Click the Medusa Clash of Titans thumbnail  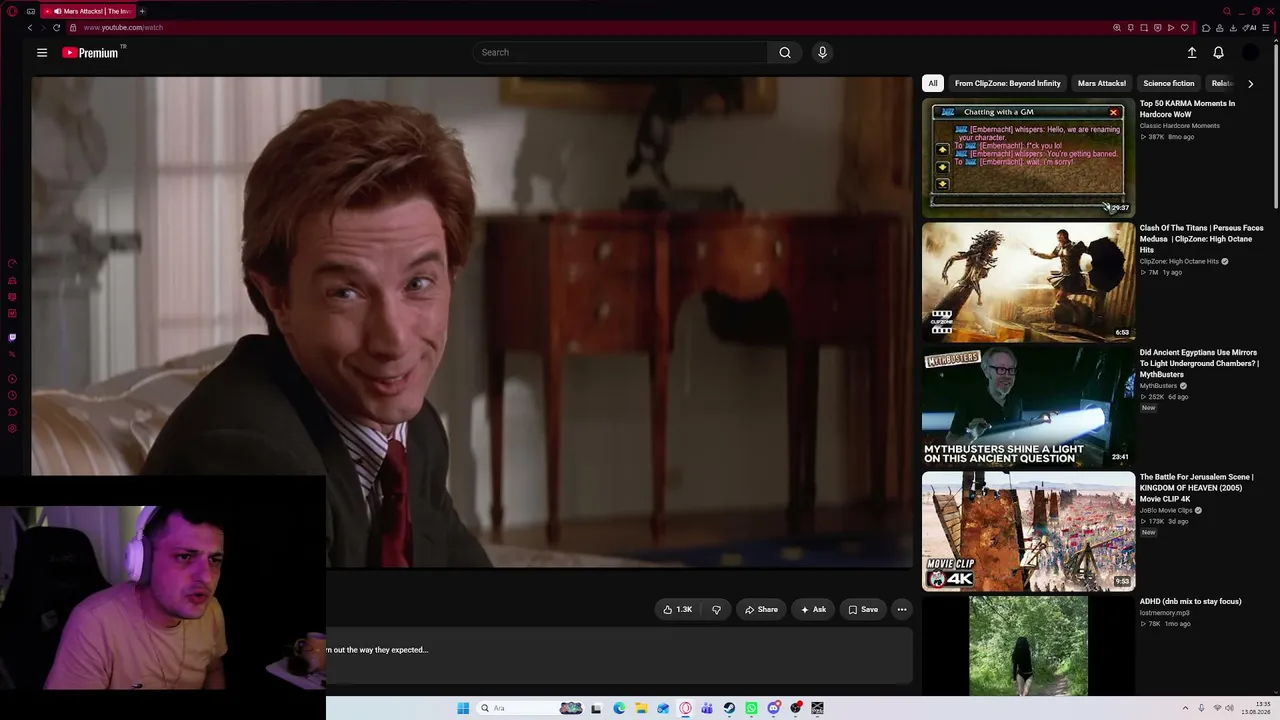pyautogui.click(x=1028, y=282)
